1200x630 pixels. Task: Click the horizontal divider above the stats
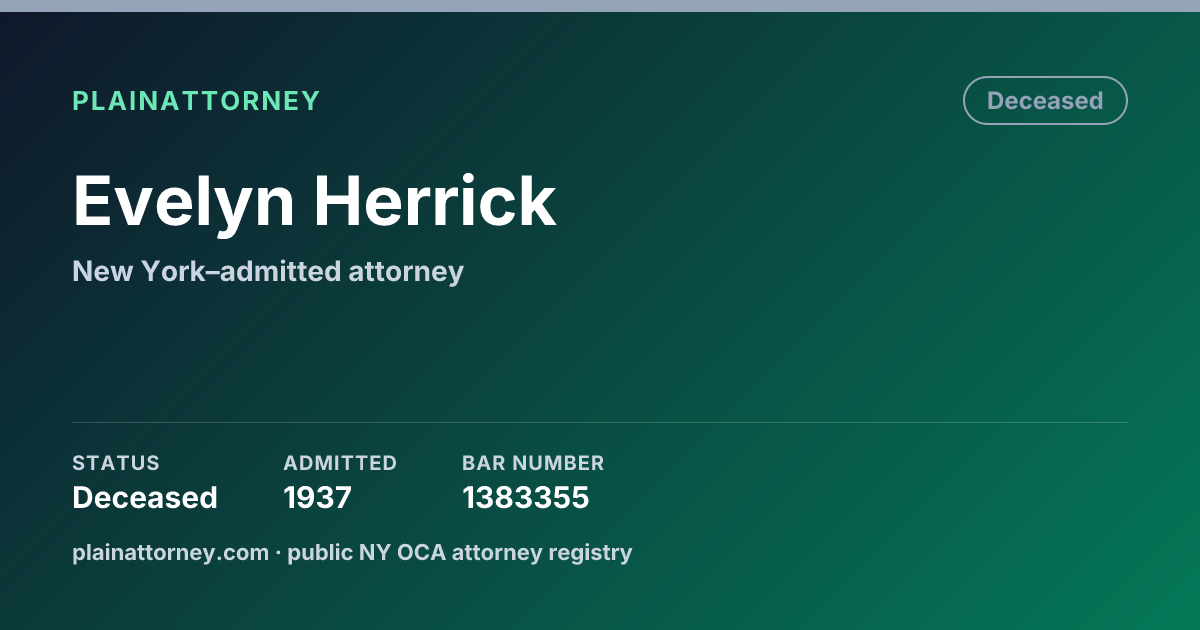pyautogui.click(x=600, y=422)
